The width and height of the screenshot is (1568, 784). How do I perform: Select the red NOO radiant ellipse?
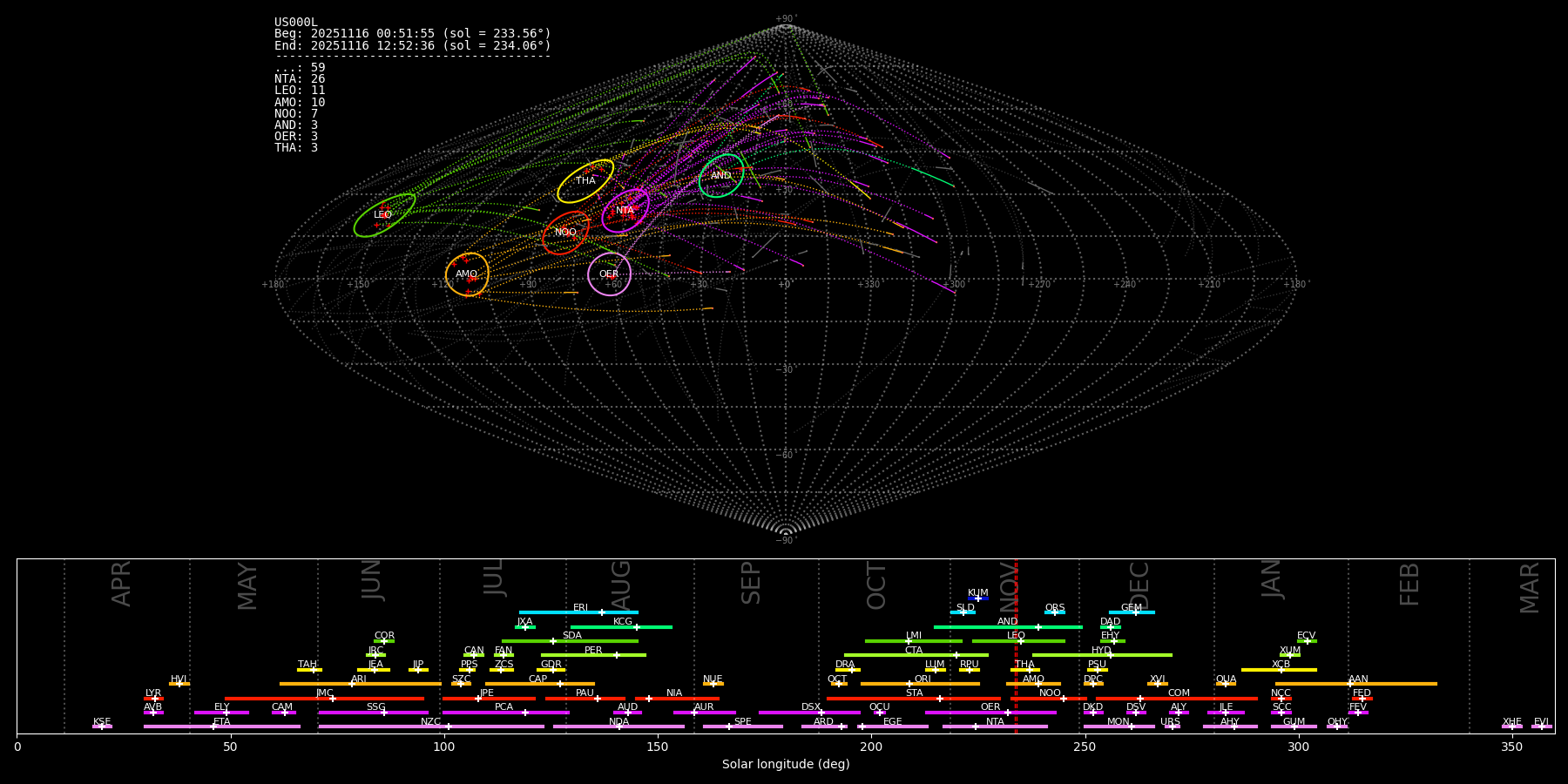(x=565, y=233)
